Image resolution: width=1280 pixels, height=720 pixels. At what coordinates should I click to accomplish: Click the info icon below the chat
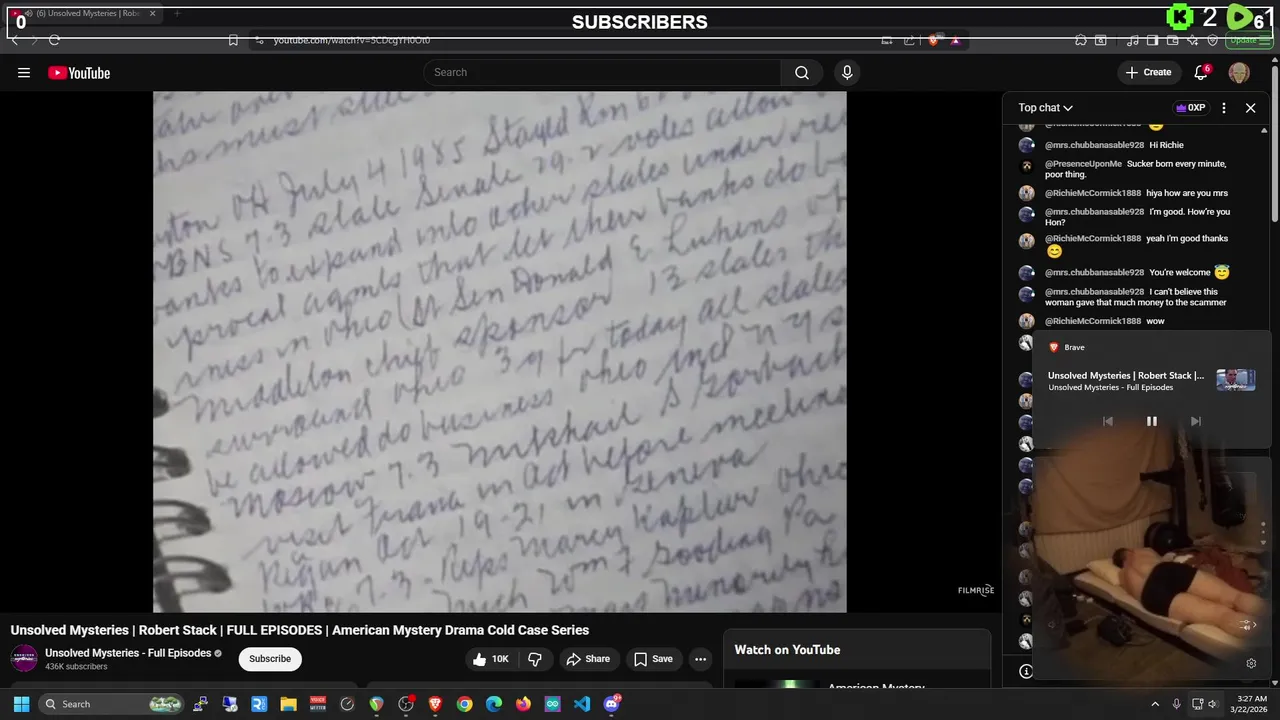pyautogui.click(x=1026, y=671)
